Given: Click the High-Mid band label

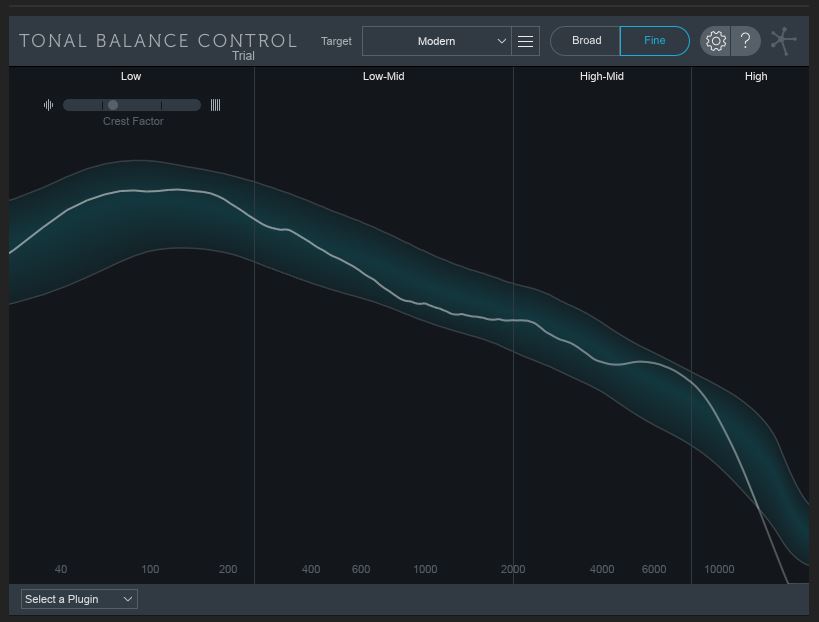Looking at the screenshot, I should (x=602, y=76).
